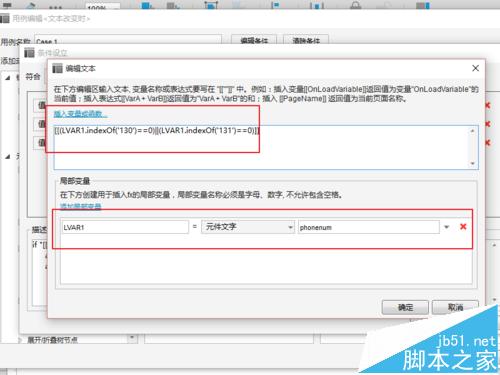Click the 编辑条件 button in the case editor
500x375 pixels.
click(254, 40)
